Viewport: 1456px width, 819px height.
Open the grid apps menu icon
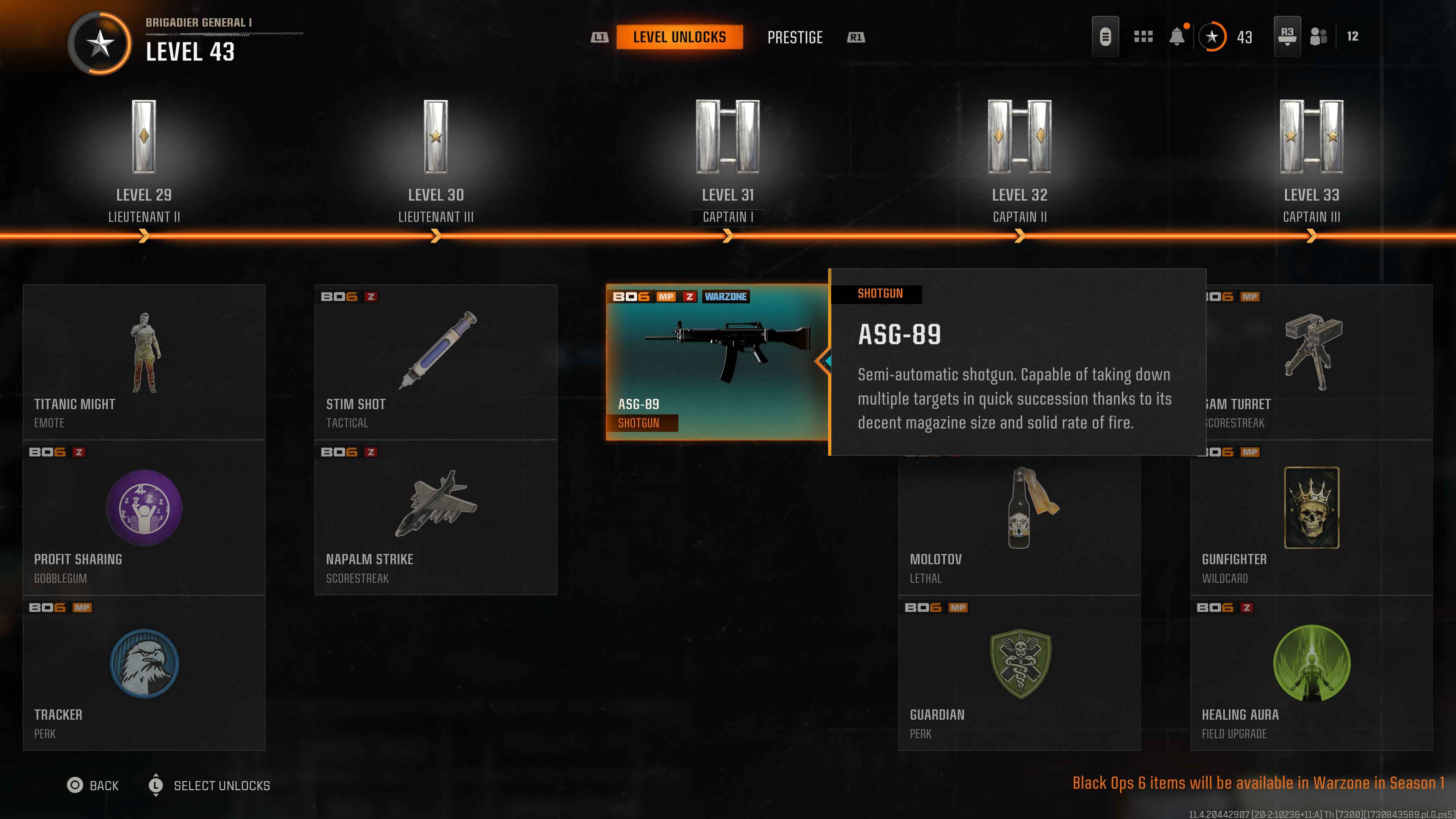(x=1143, y=37)
